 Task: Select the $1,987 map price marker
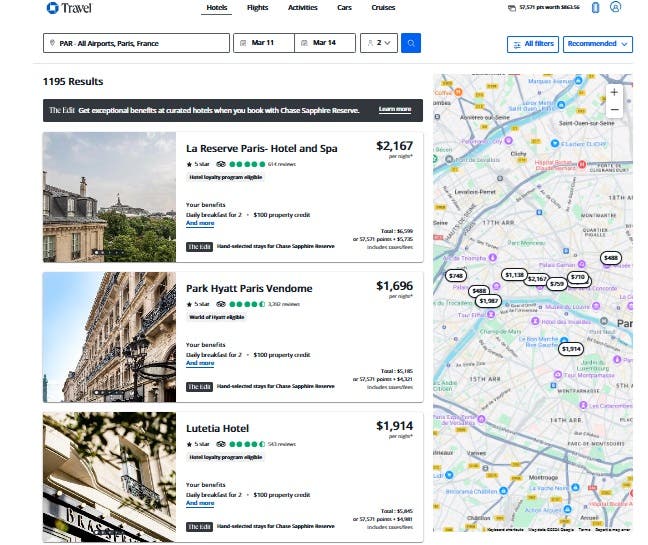tap(488, 301)
